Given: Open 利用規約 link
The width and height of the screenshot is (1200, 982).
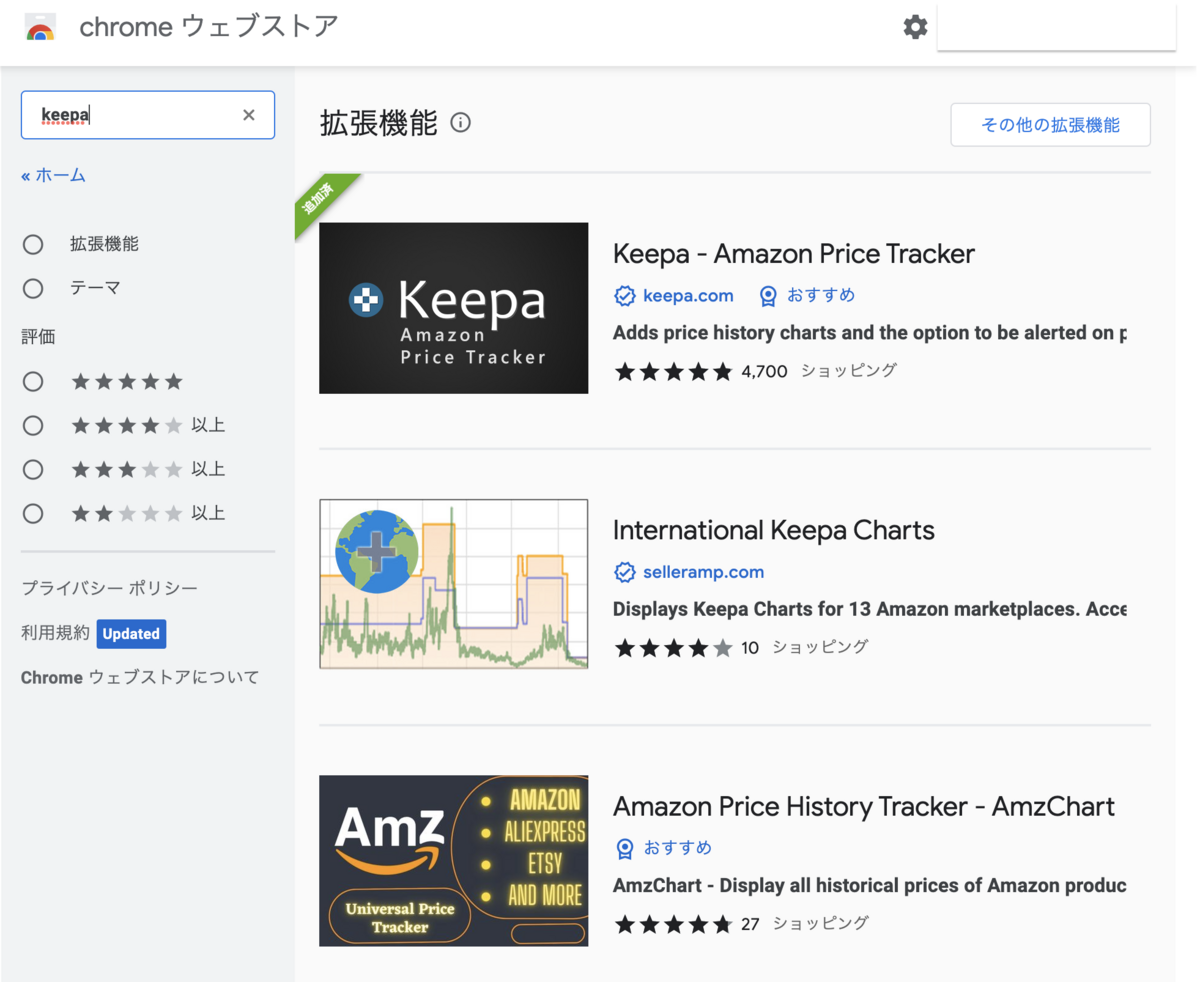Looking at the screenshot, I should [55, 633].
